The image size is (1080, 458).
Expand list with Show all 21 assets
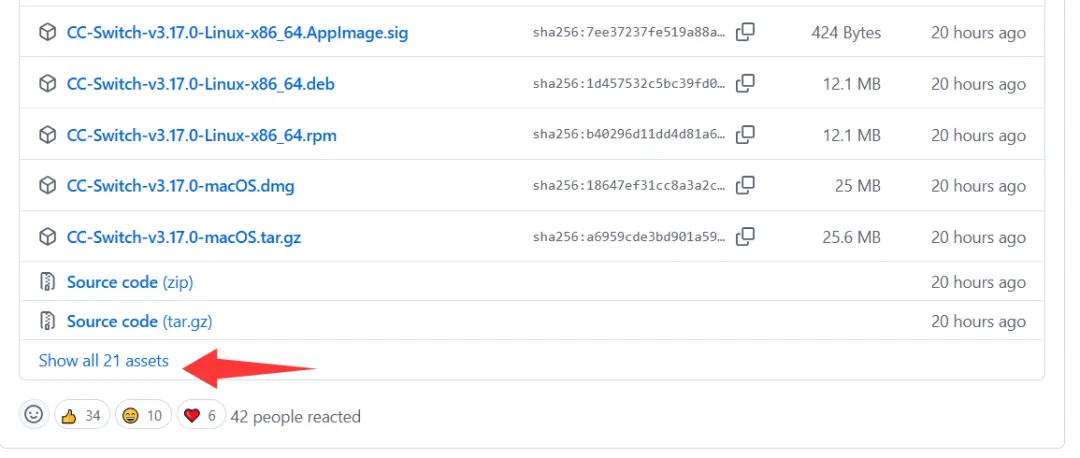point(104,361)
